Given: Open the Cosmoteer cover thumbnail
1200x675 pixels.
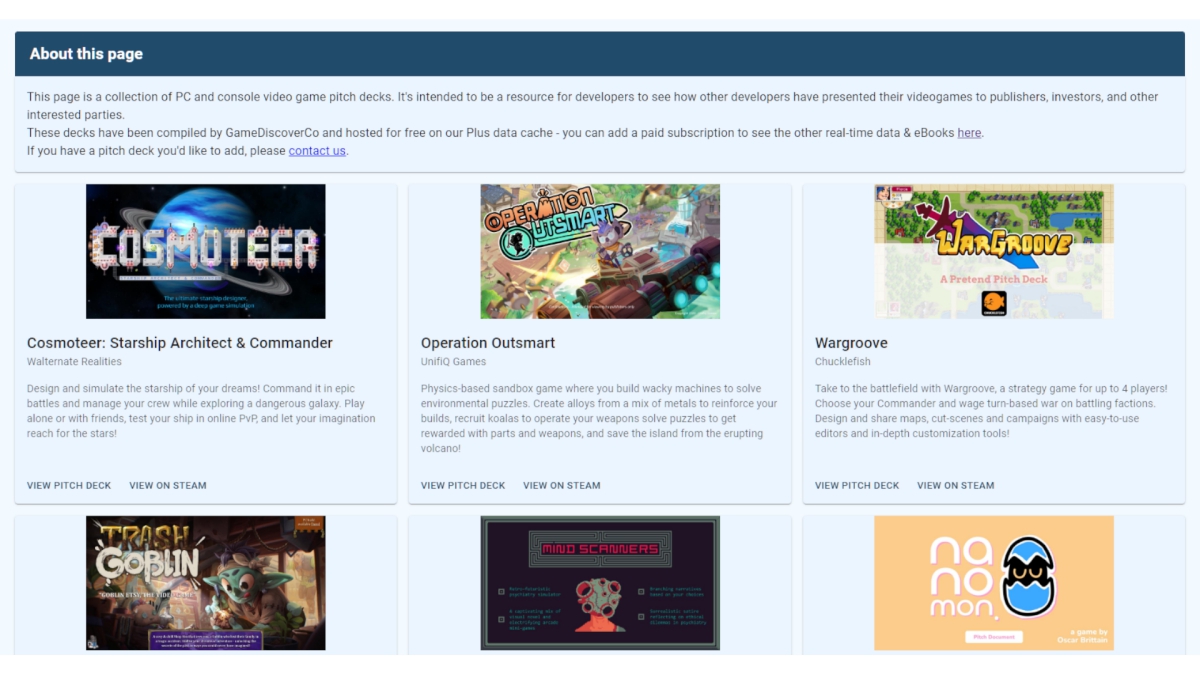Looking at the screenshot, I should [206, 251].
